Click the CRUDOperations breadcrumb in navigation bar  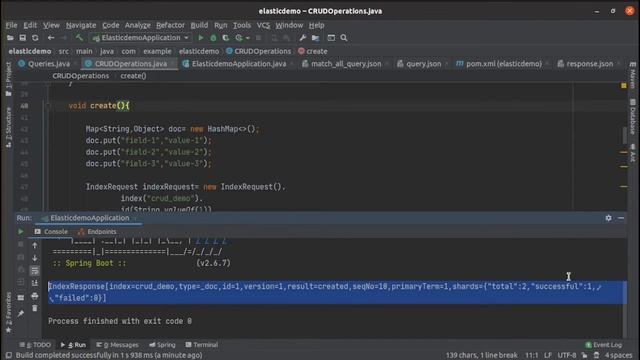[x=258, y=51]
